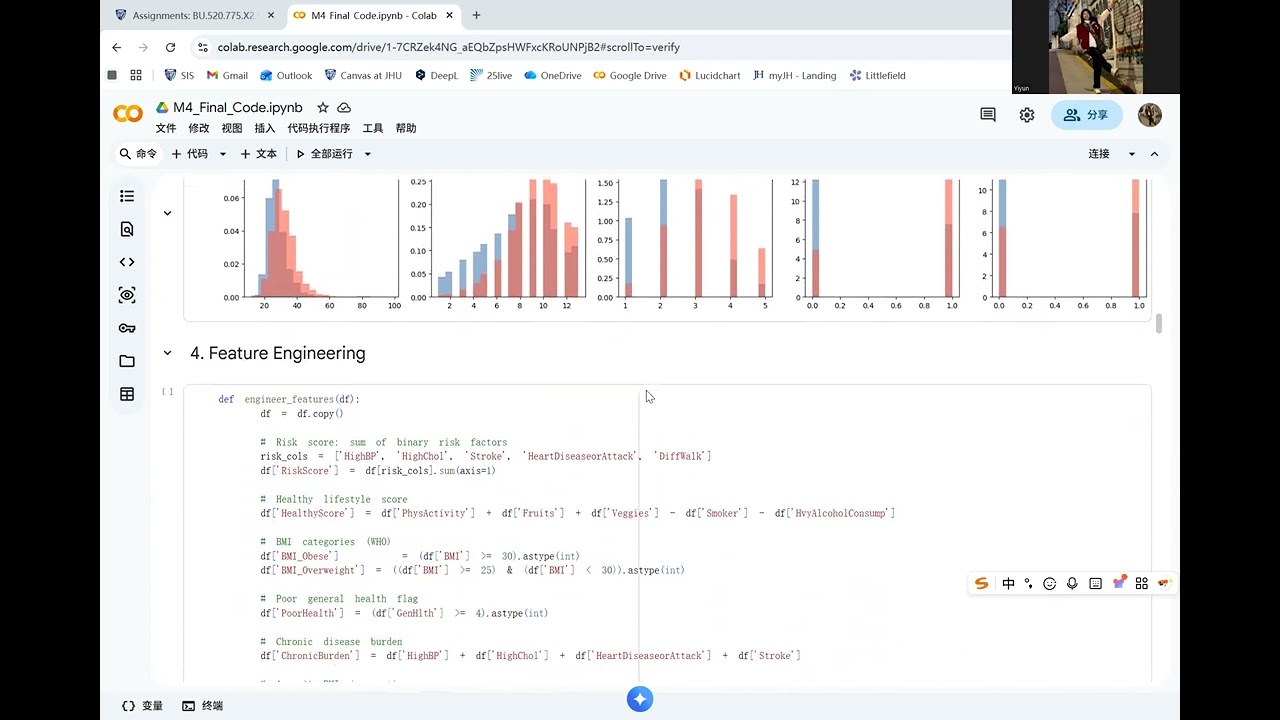Click 全部运行 run all button

324,154
